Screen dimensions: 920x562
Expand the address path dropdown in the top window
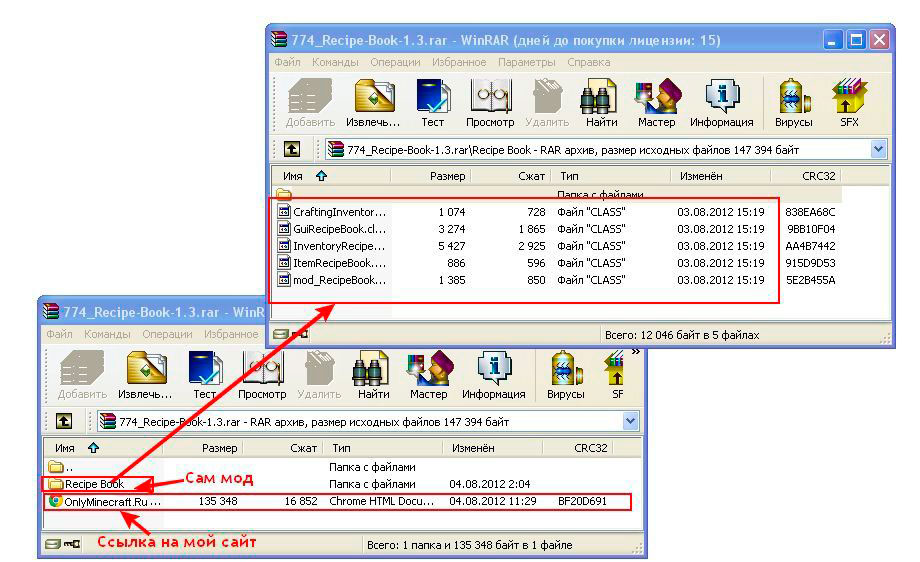878,149
